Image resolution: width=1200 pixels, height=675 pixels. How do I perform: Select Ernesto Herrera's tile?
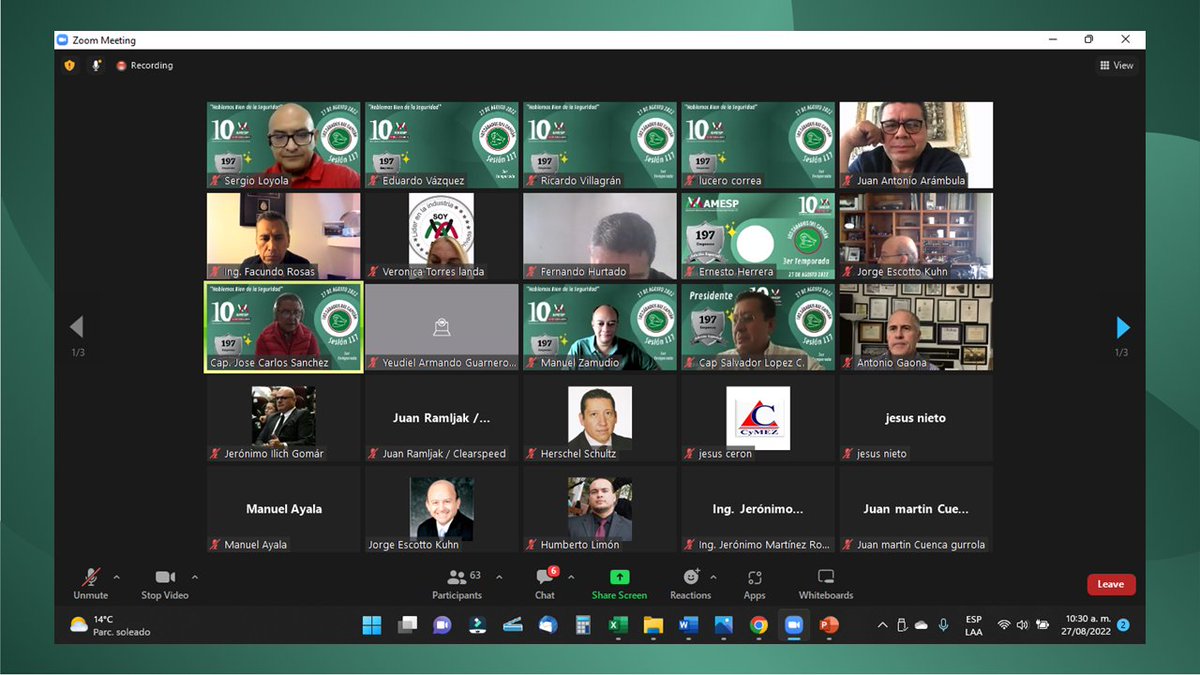(758, 236)
